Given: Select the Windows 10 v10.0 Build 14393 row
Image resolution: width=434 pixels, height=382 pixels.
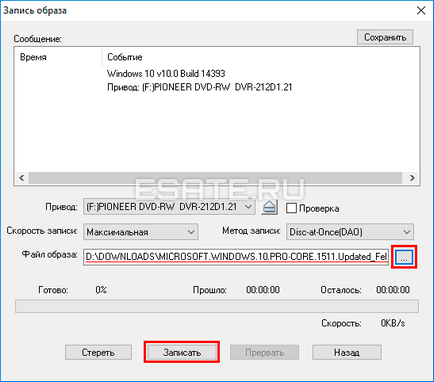Looking at the screenshot, I should 166,73.
